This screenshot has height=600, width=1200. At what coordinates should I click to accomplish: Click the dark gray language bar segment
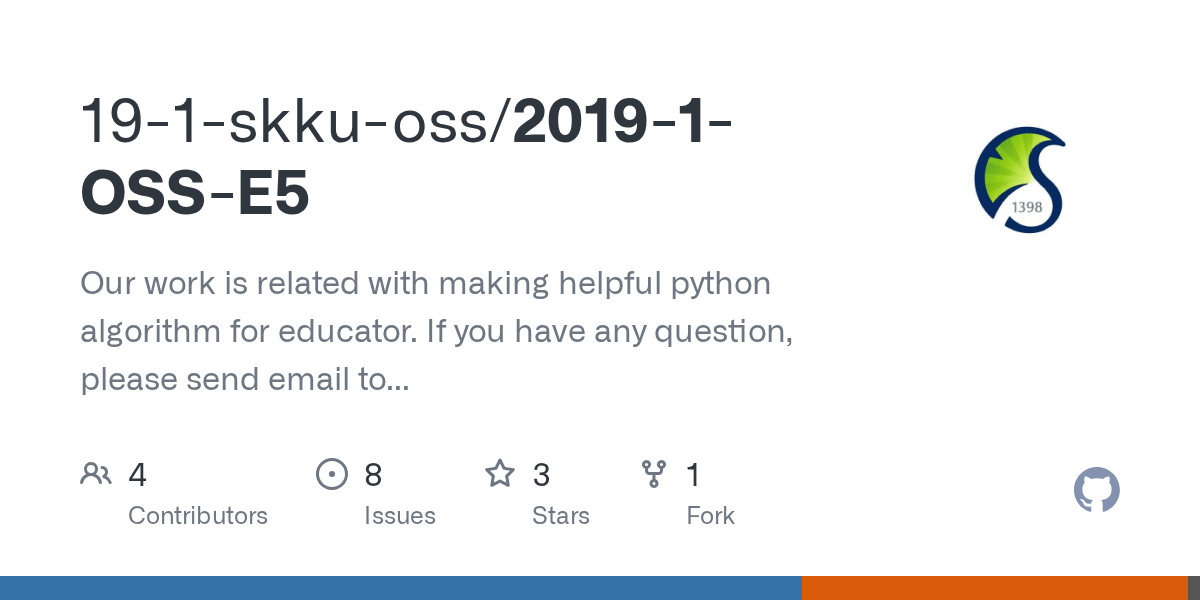[1194, 588]
